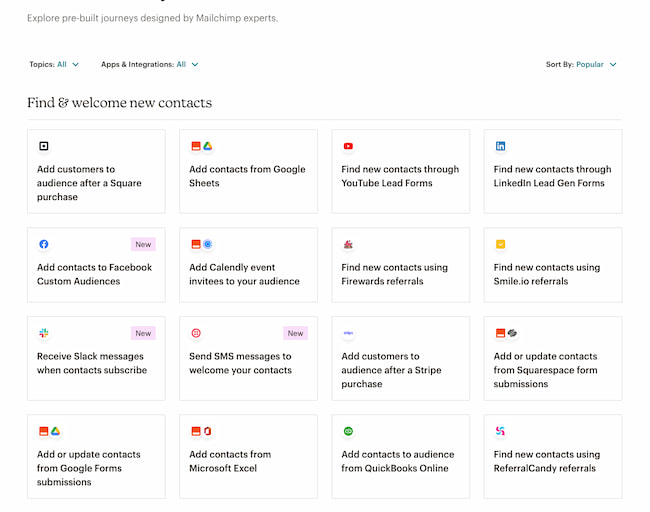Open the Topics filter dropdown
Image resolution: width=650 pixels, height=512 pixels.
click(x=54, y=64)
